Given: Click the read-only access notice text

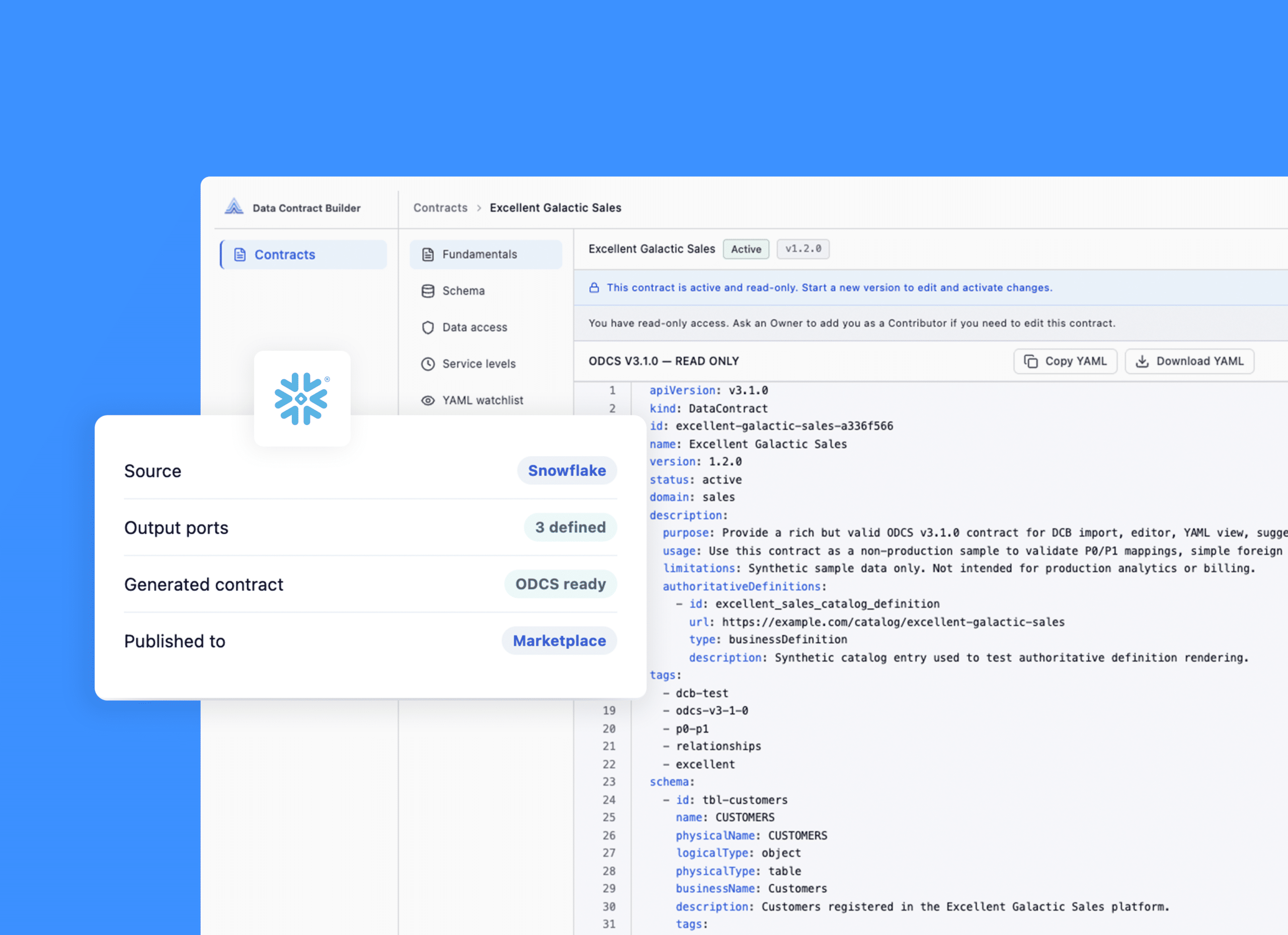Looking at the screenshot, I should pyautogui.click(x=852, y=323).
